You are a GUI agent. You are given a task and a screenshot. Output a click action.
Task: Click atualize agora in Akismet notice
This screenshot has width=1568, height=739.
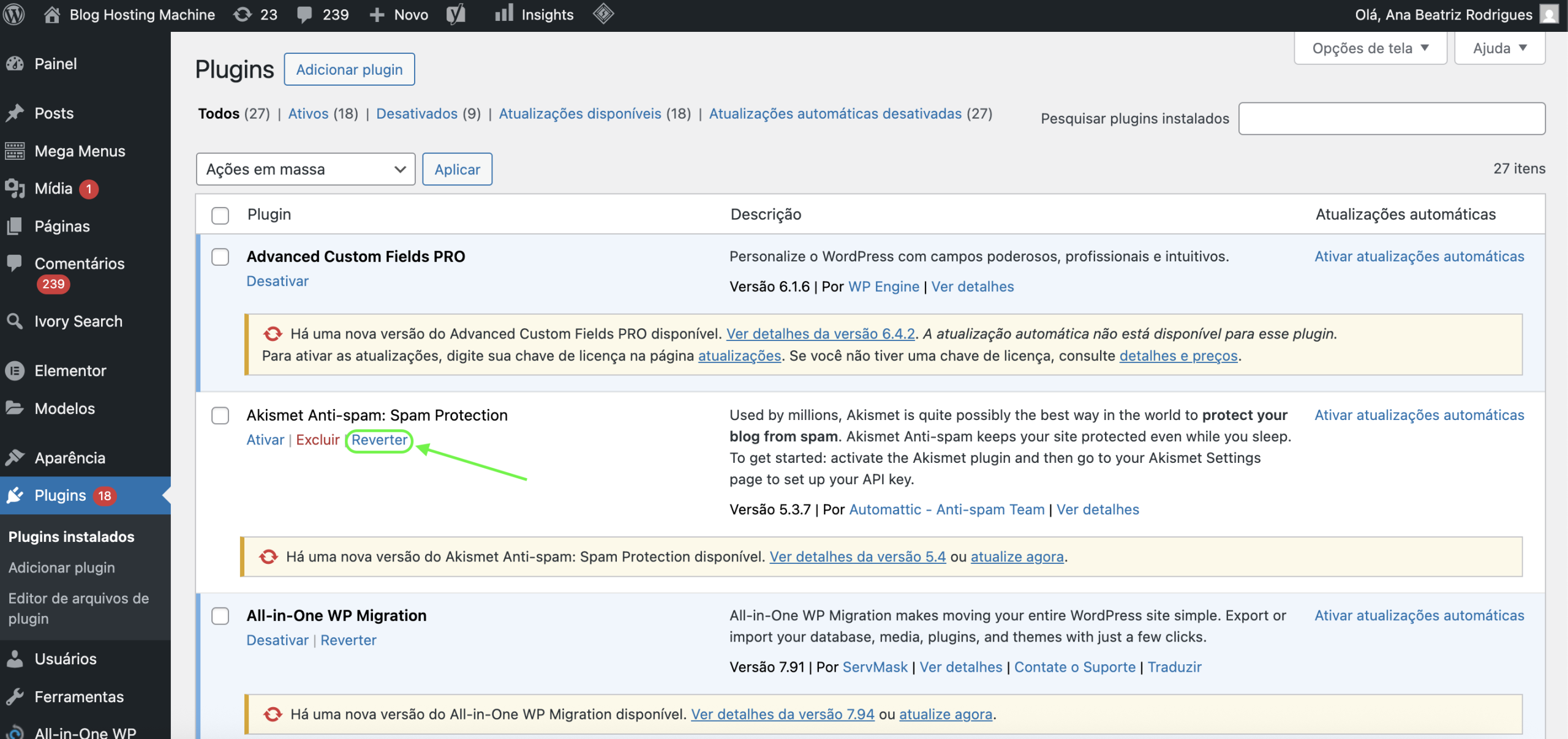click(1017, 557)
